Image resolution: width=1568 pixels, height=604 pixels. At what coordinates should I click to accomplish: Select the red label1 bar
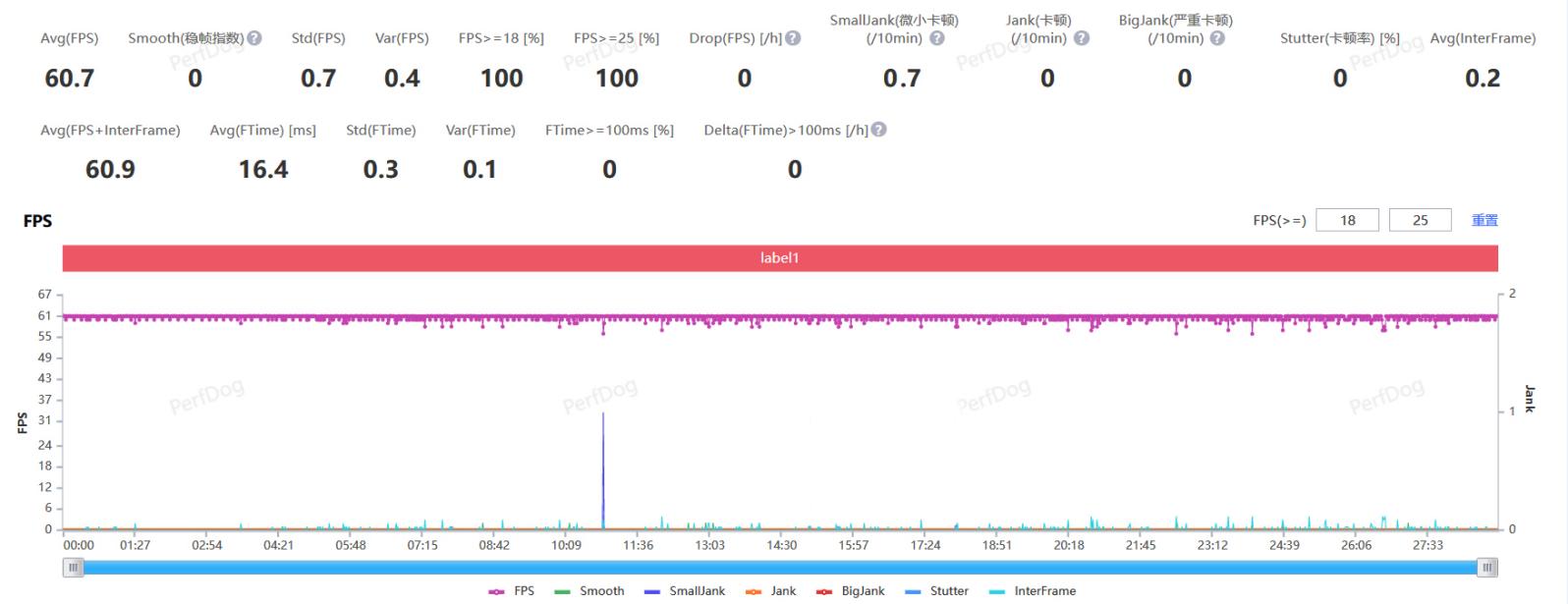point(780,258)
